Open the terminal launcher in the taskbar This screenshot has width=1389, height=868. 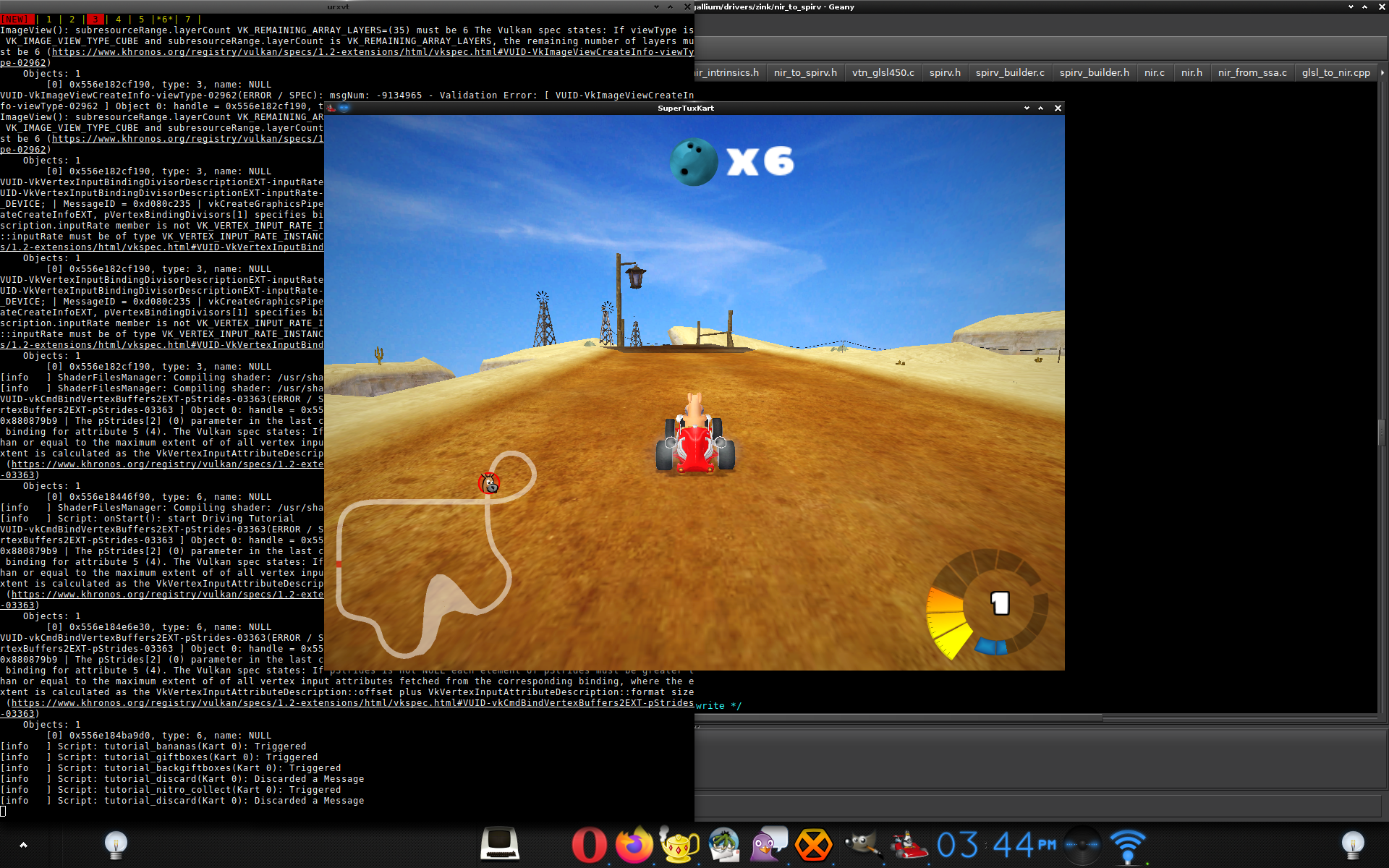pos(500,844)
